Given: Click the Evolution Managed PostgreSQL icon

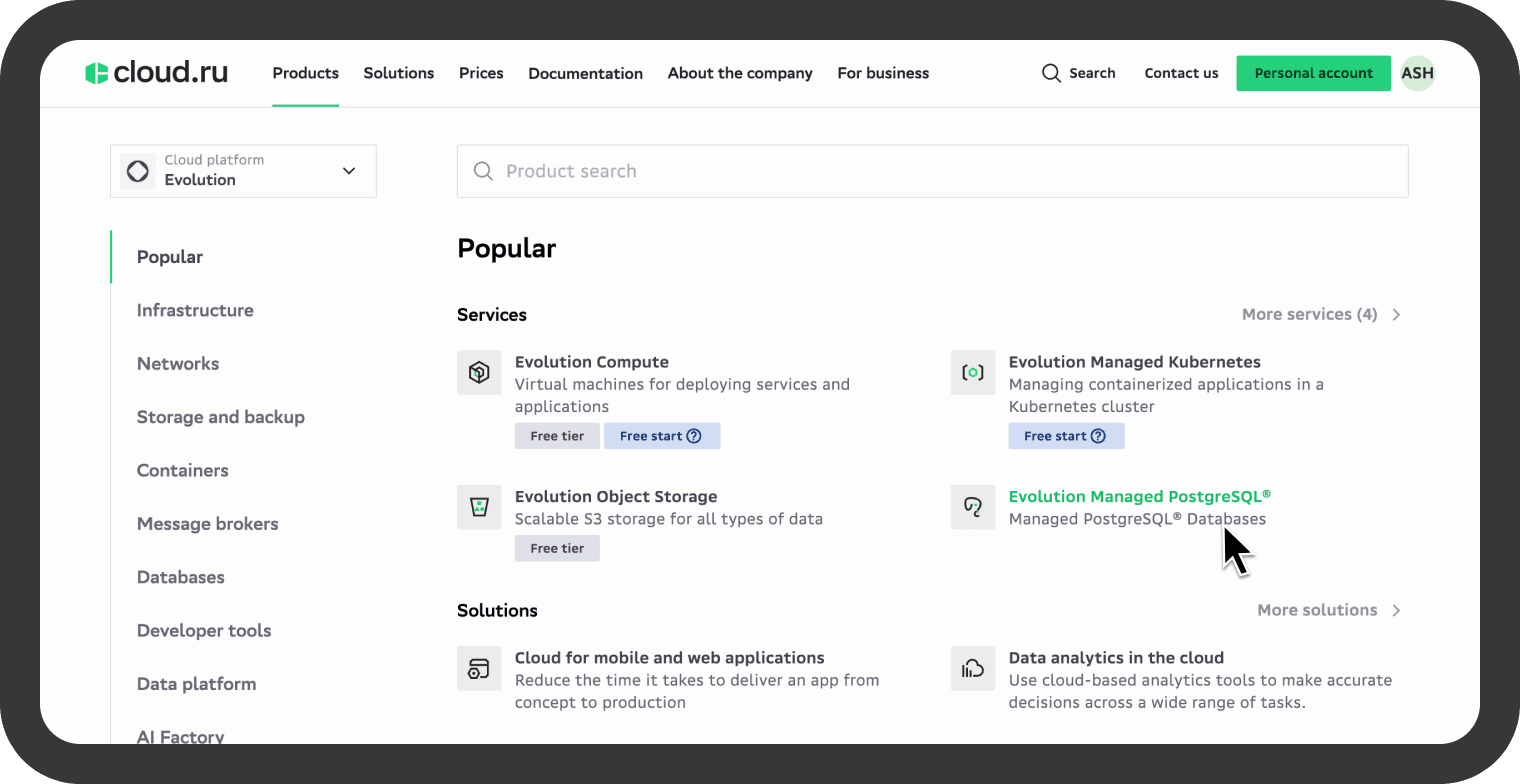Looking at the screenshot, I should [x=973, y=507].
